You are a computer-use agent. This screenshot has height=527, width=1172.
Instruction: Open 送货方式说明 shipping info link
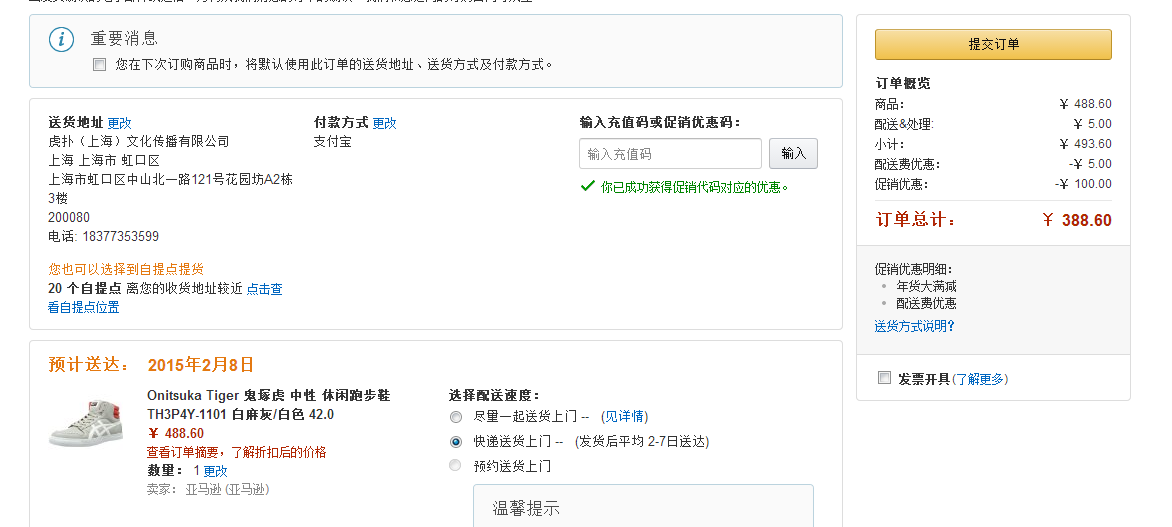pos(914,326)
